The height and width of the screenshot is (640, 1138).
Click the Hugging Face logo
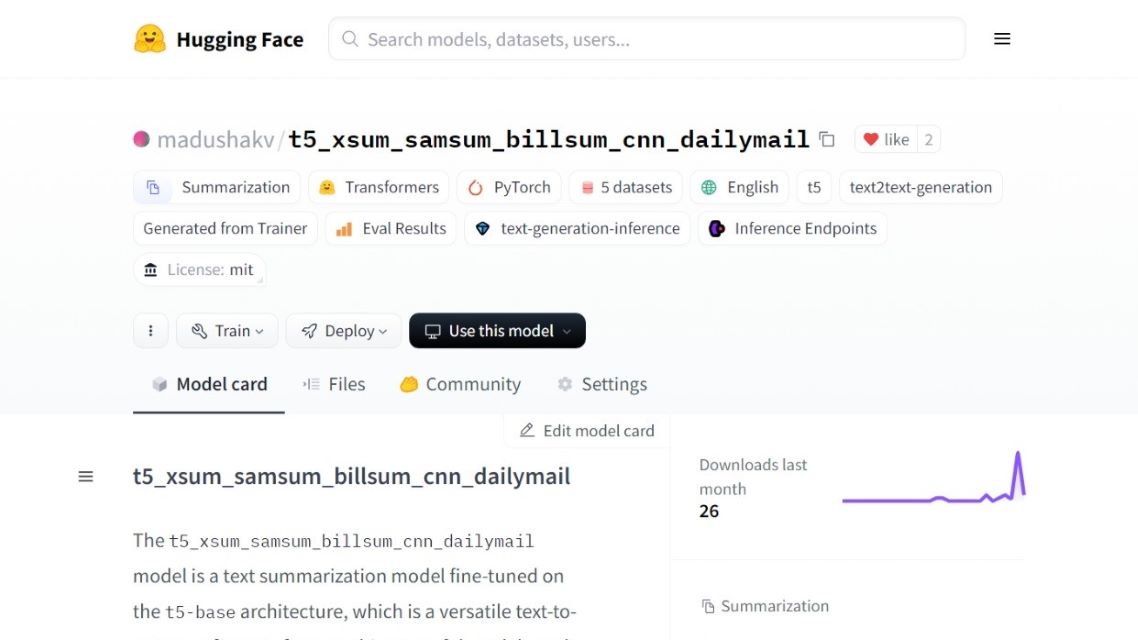pyautogui.click(x=218, y=39)
